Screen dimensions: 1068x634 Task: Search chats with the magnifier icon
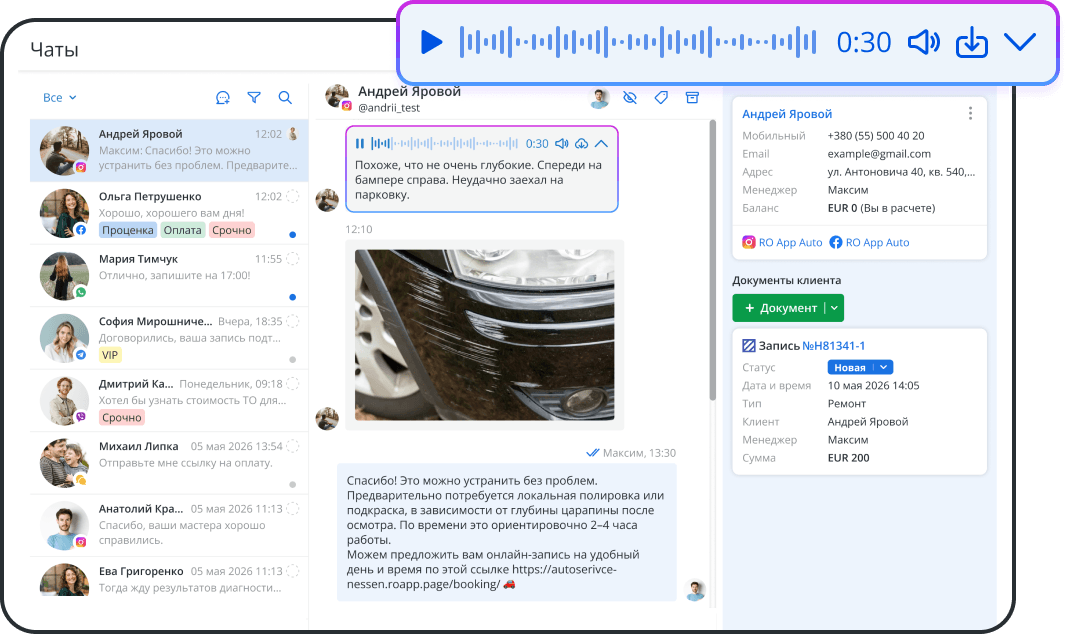click(285, 97)
